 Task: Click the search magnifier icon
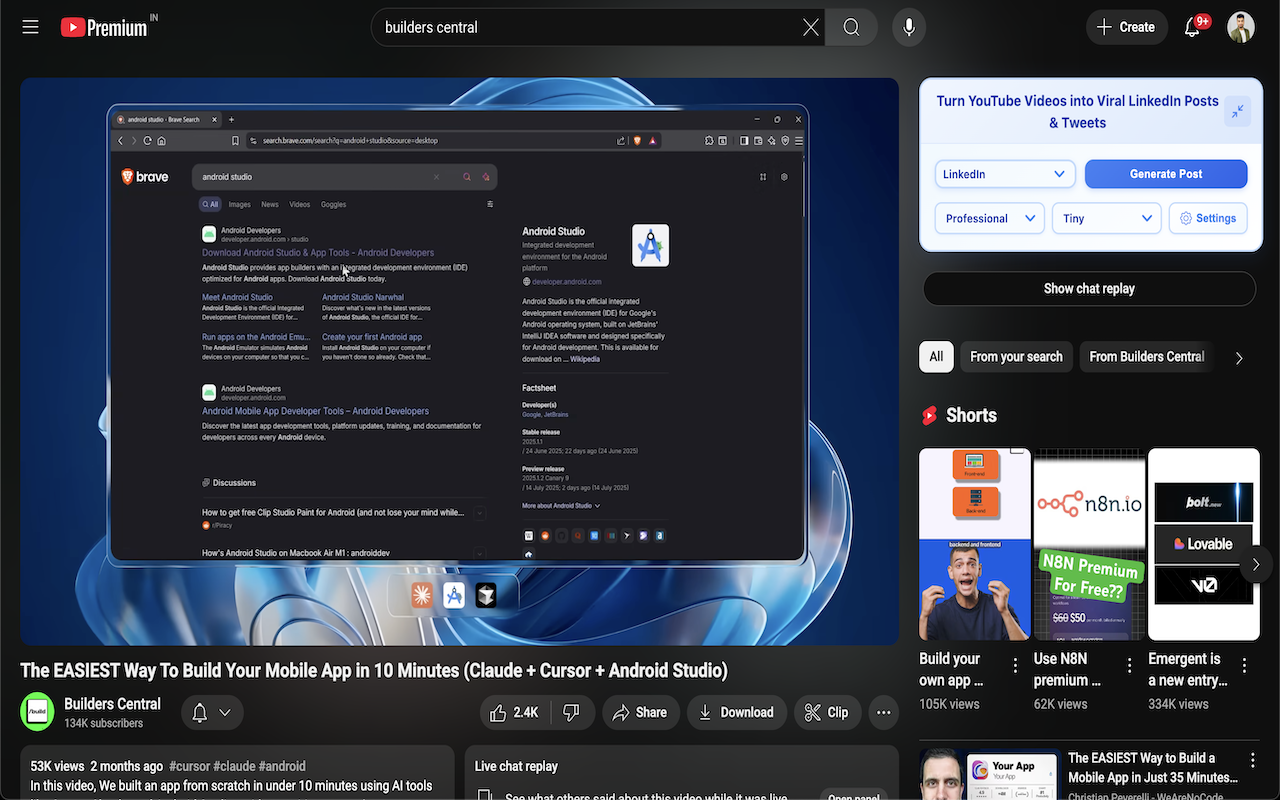(851, 27)
